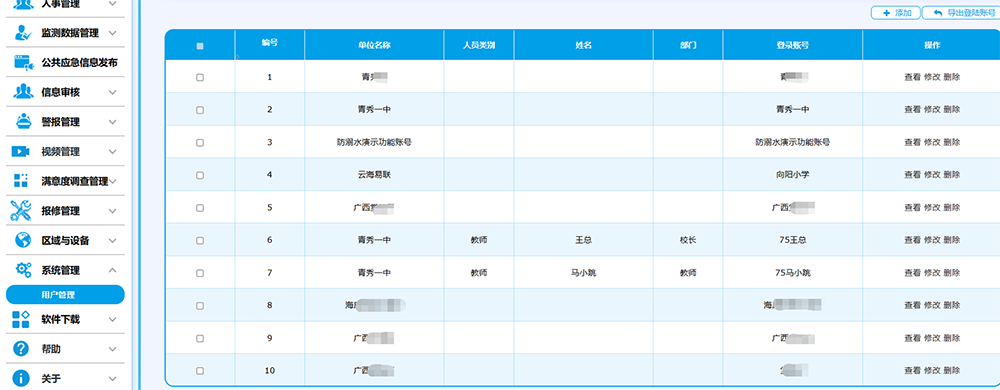The height and width of the screenshot is (390, 1000).
Task: Expand 区域与设备 with its chevron
Action: coord(113,241)
